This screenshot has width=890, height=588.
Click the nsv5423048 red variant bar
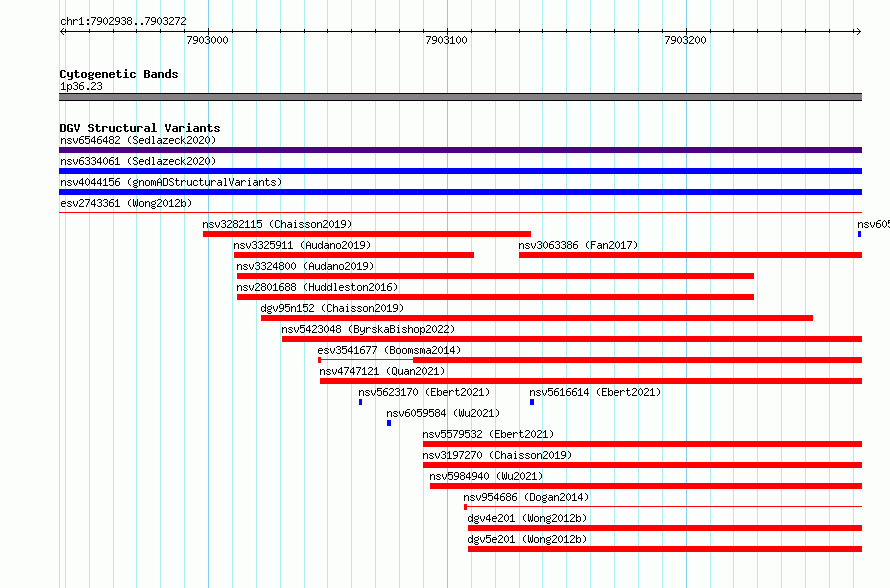572,339
